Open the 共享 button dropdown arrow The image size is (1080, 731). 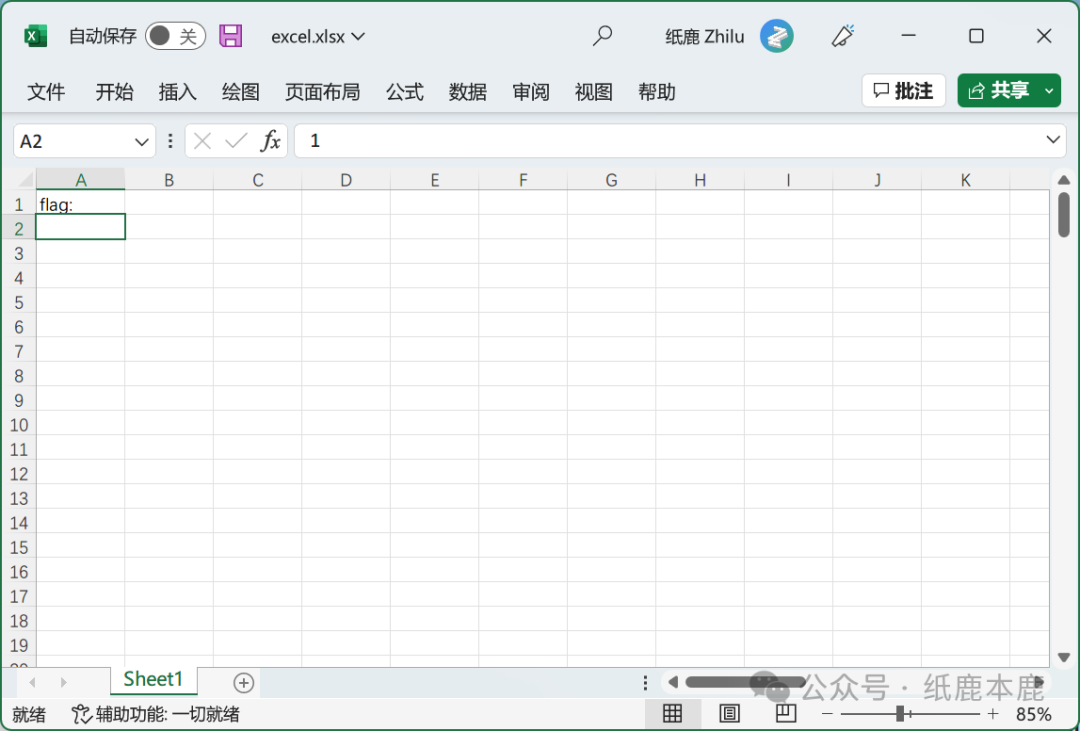pyautogui.click(x=1047, y=90)
